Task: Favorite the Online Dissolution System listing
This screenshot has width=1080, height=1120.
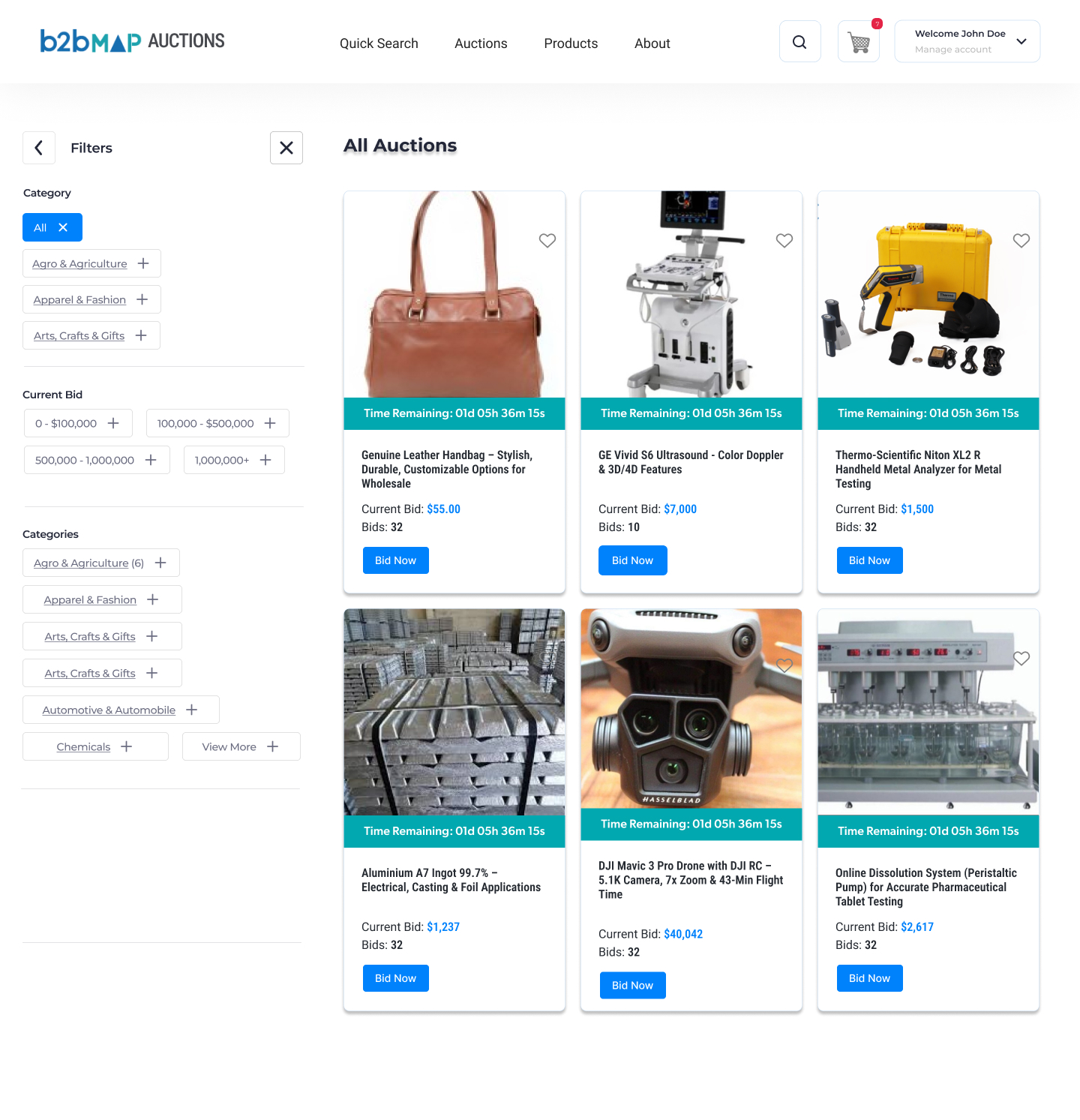Action: pyautogui.click(x=1021, y=658)
